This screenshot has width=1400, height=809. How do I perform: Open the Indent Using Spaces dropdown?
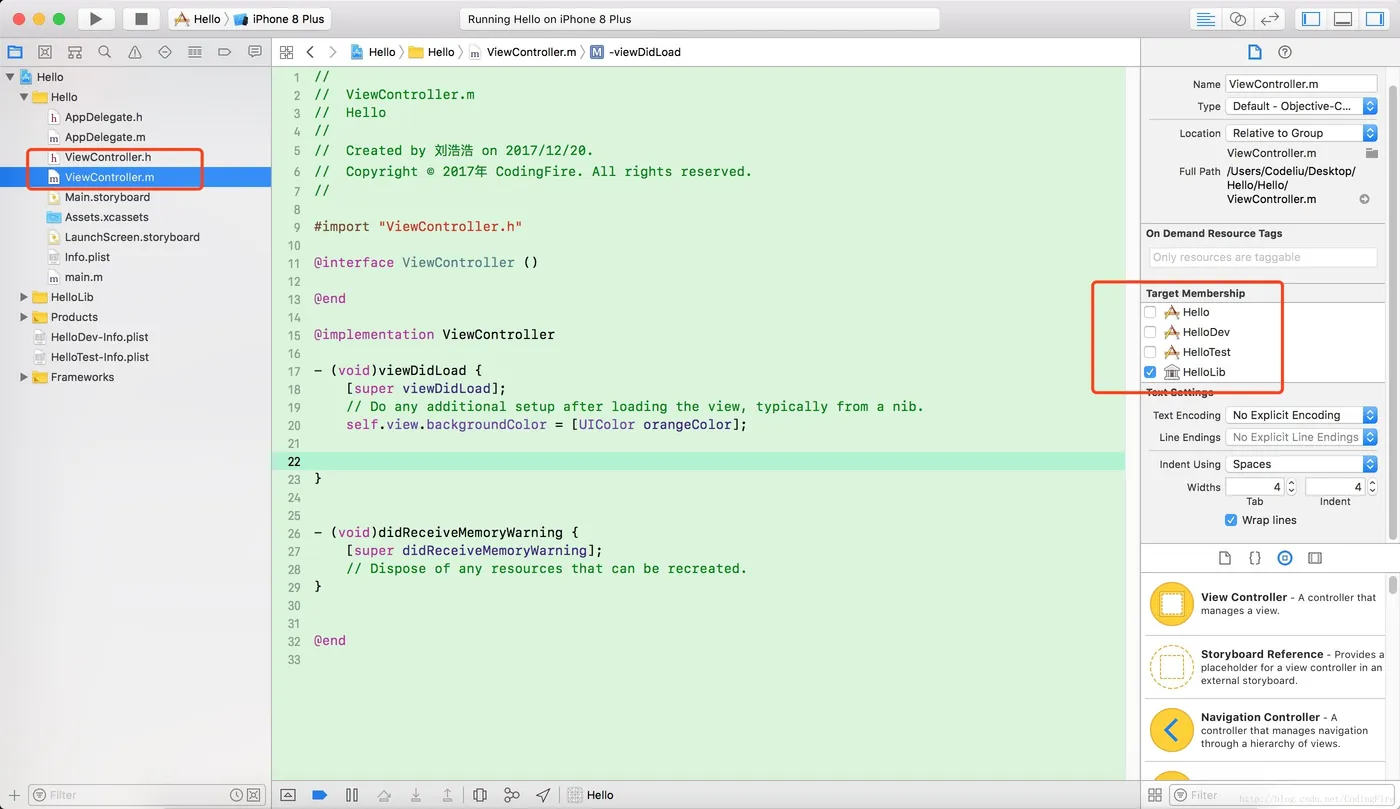1301,464
